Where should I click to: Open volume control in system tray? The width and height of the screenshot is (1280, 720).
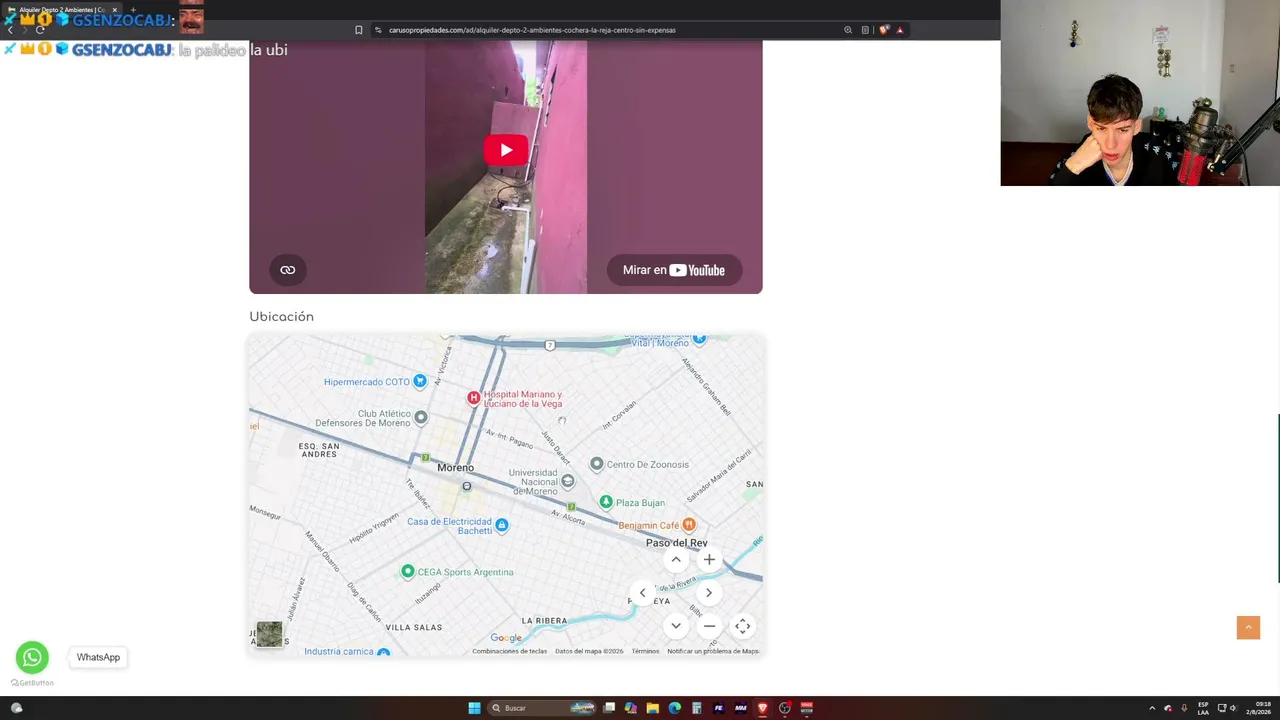click(x=1233, y=708)
